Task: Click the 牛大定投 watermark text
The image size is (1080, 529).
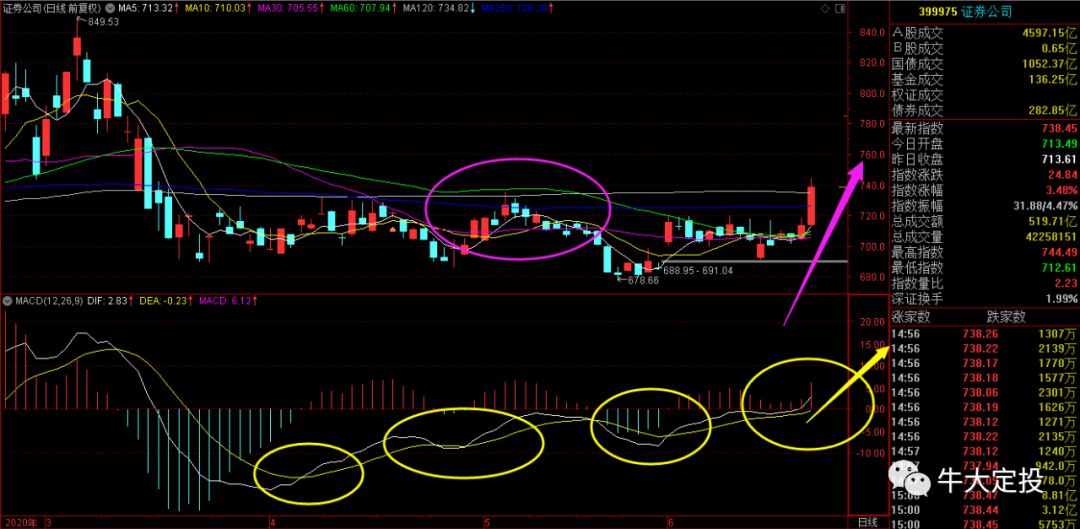Action: click(x=988, y=481)
